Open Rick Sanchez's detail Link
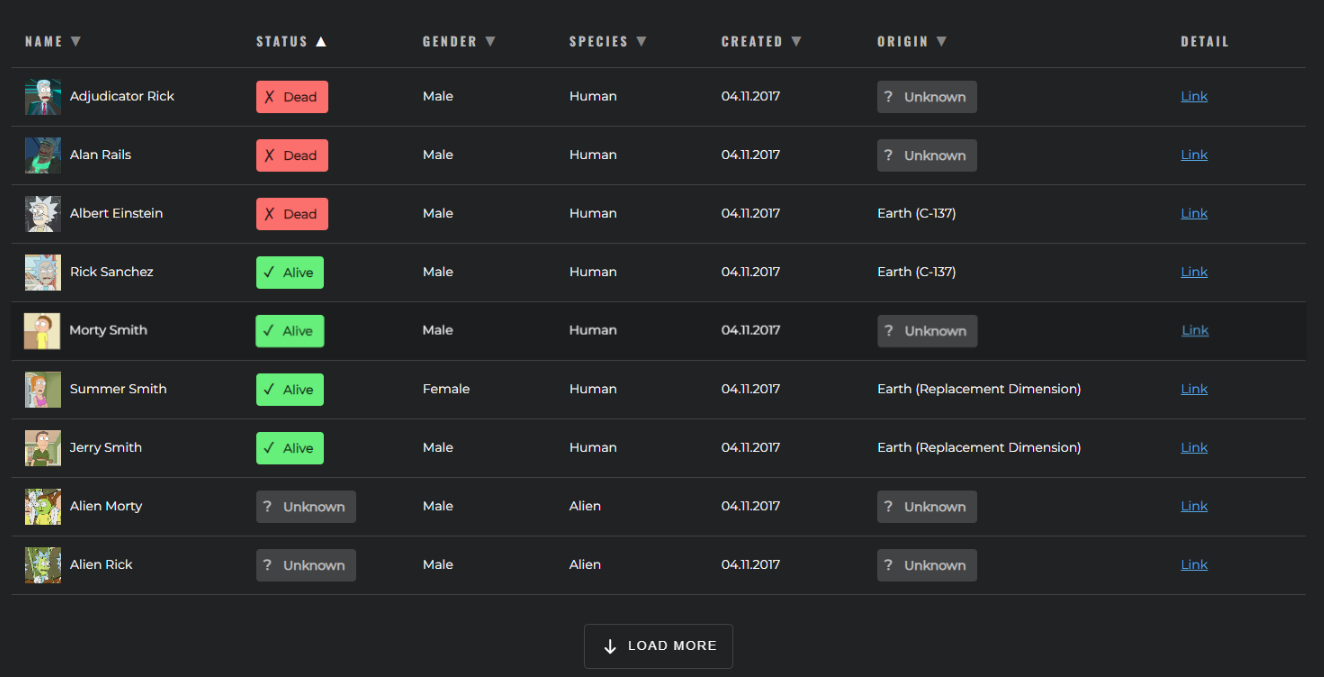The width and height of the screenshot is (1324, 677). click(x=1194, y=272)
